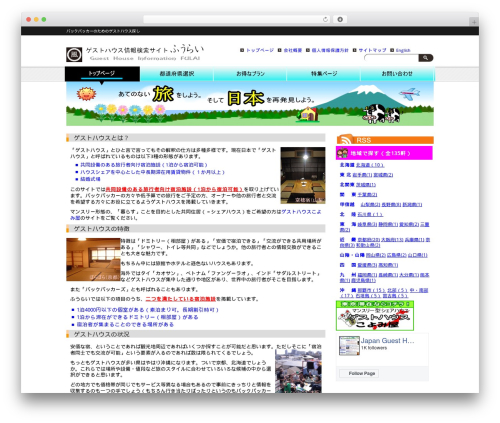Screen dimensions: 500x423
Task: Open the 那覇市 (15) Okinawa link
Action: click(x=372, y=291)
